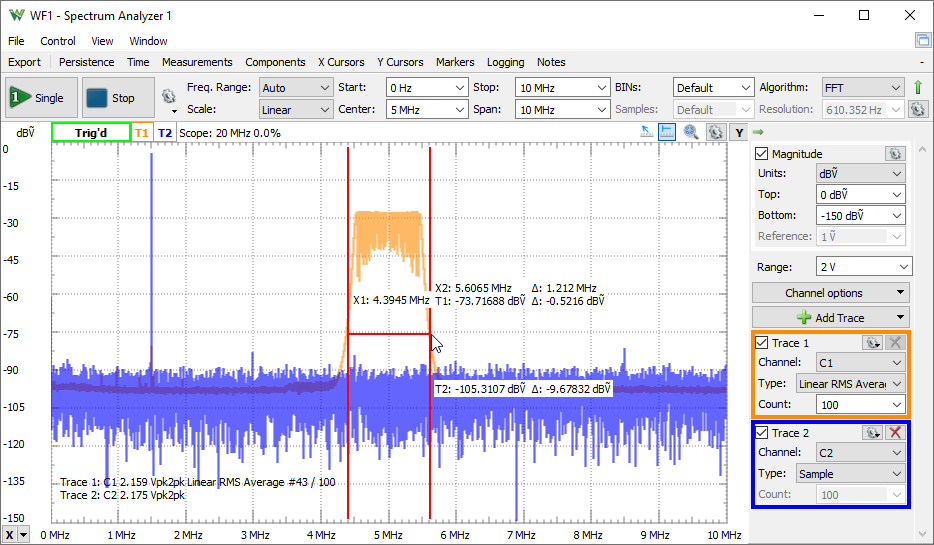Image resolution: width=934 pixels, height=545 pixels.
Task: Click the green up-arrow beside Algorithm
Action: [918, 88]
